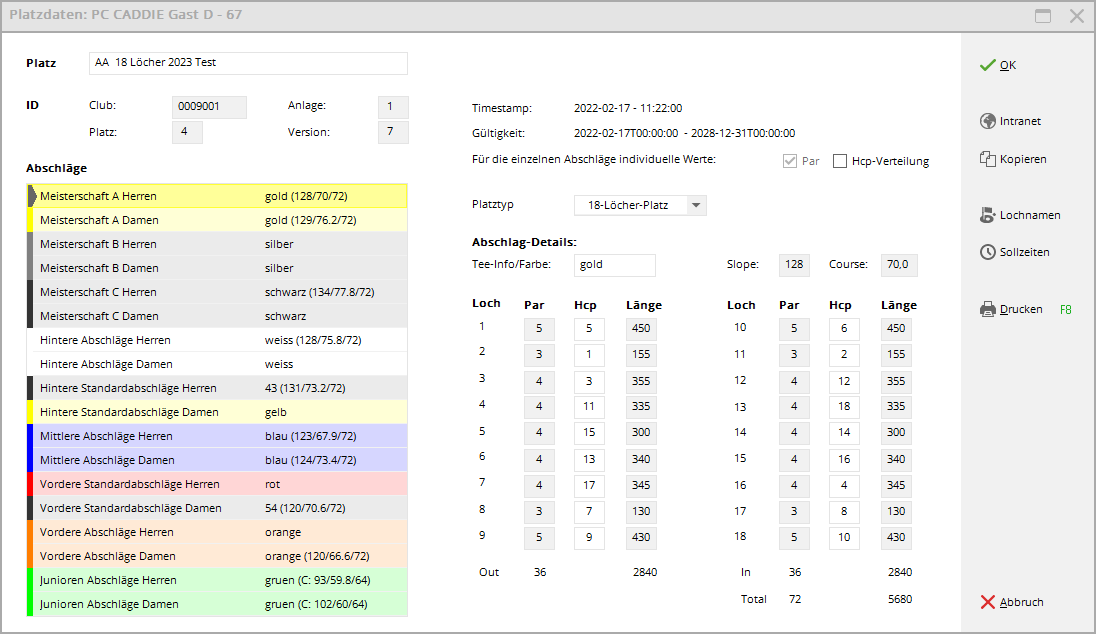
Task: Click the red Abbruch X icon
Action: click(987, 602)
